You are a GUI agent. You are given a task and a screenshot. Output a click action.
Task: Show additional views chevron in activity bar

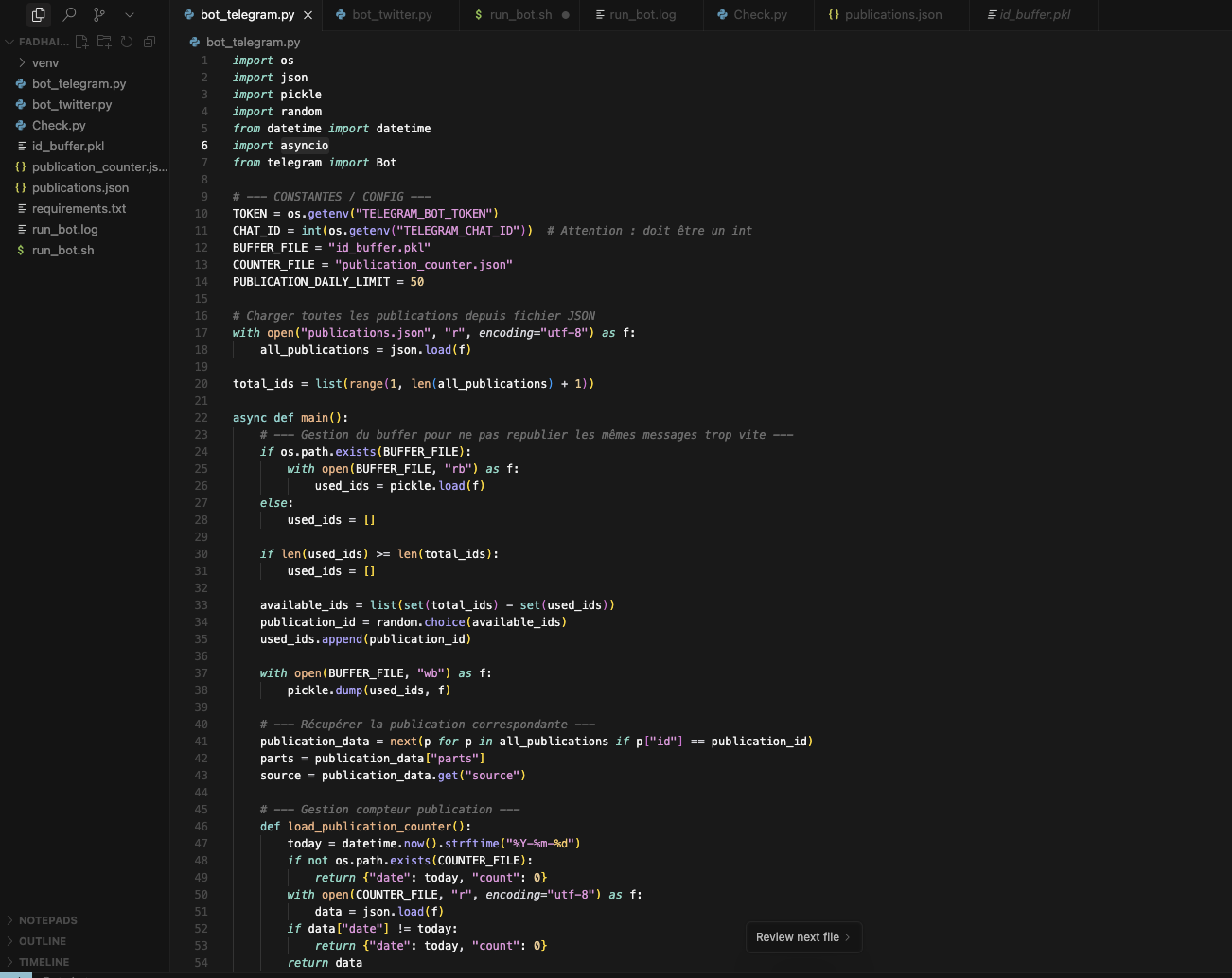click(130, 14)
